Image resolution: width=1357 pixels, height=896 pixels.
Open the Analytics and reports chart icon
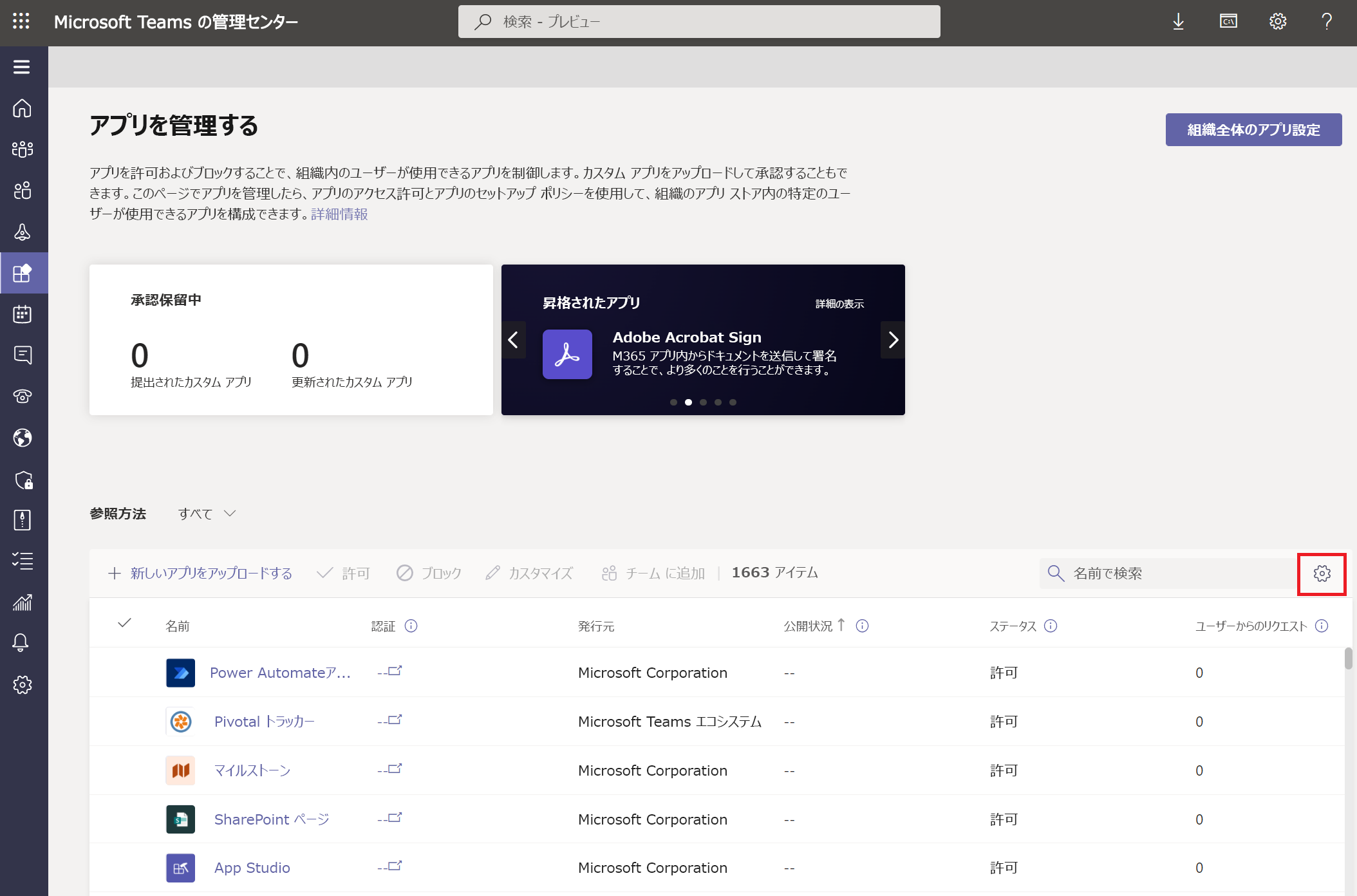coord(23,602)
